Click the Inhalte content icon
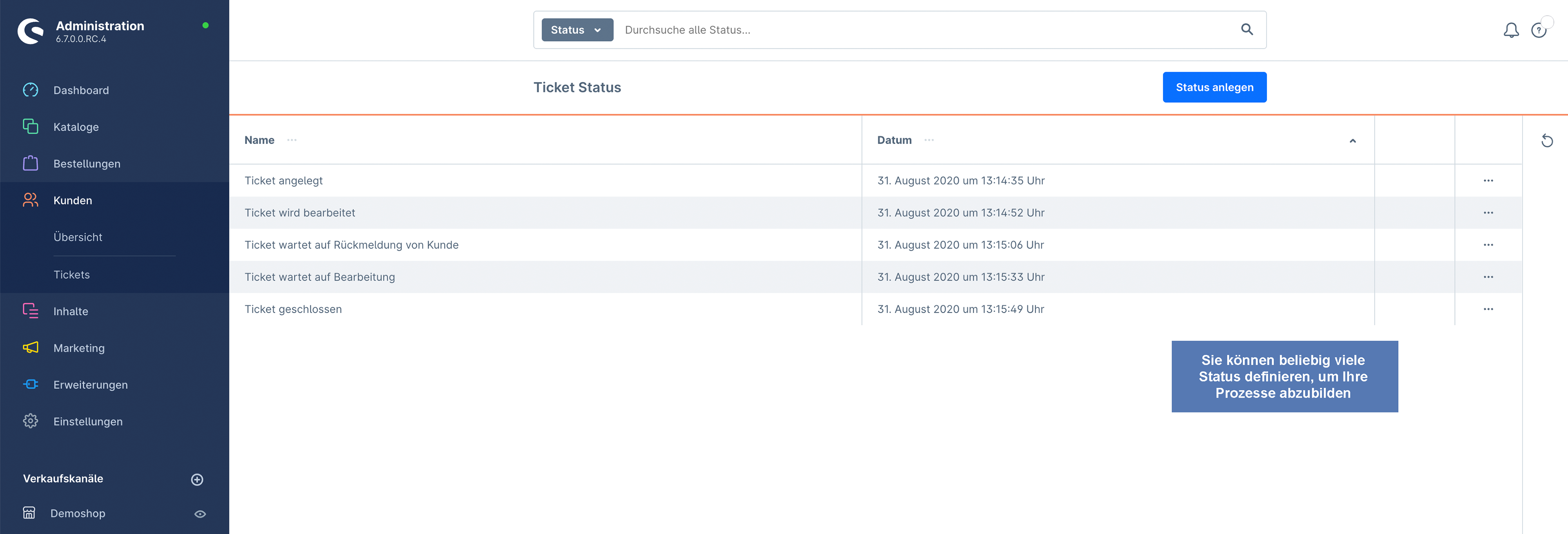The image size is (1568, 534). (x=31, y=311)
